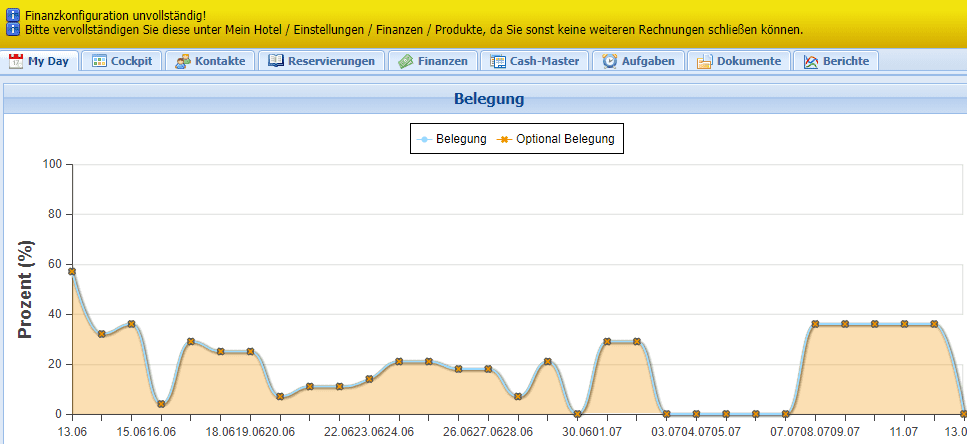
Task: Select the first data point at 13.06
Action: point(72,271)
